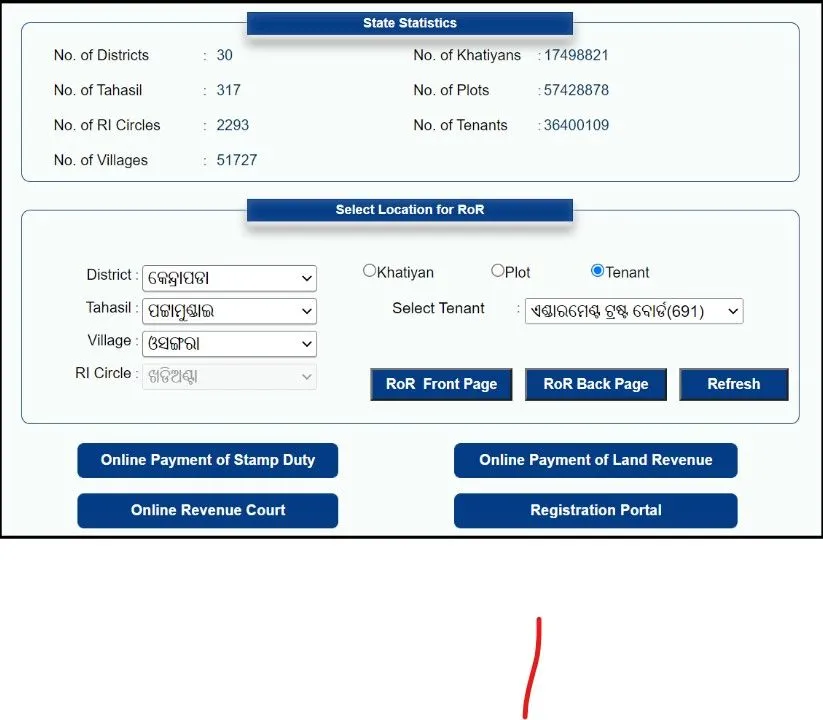Open the District dropdown

click(229, 278)
